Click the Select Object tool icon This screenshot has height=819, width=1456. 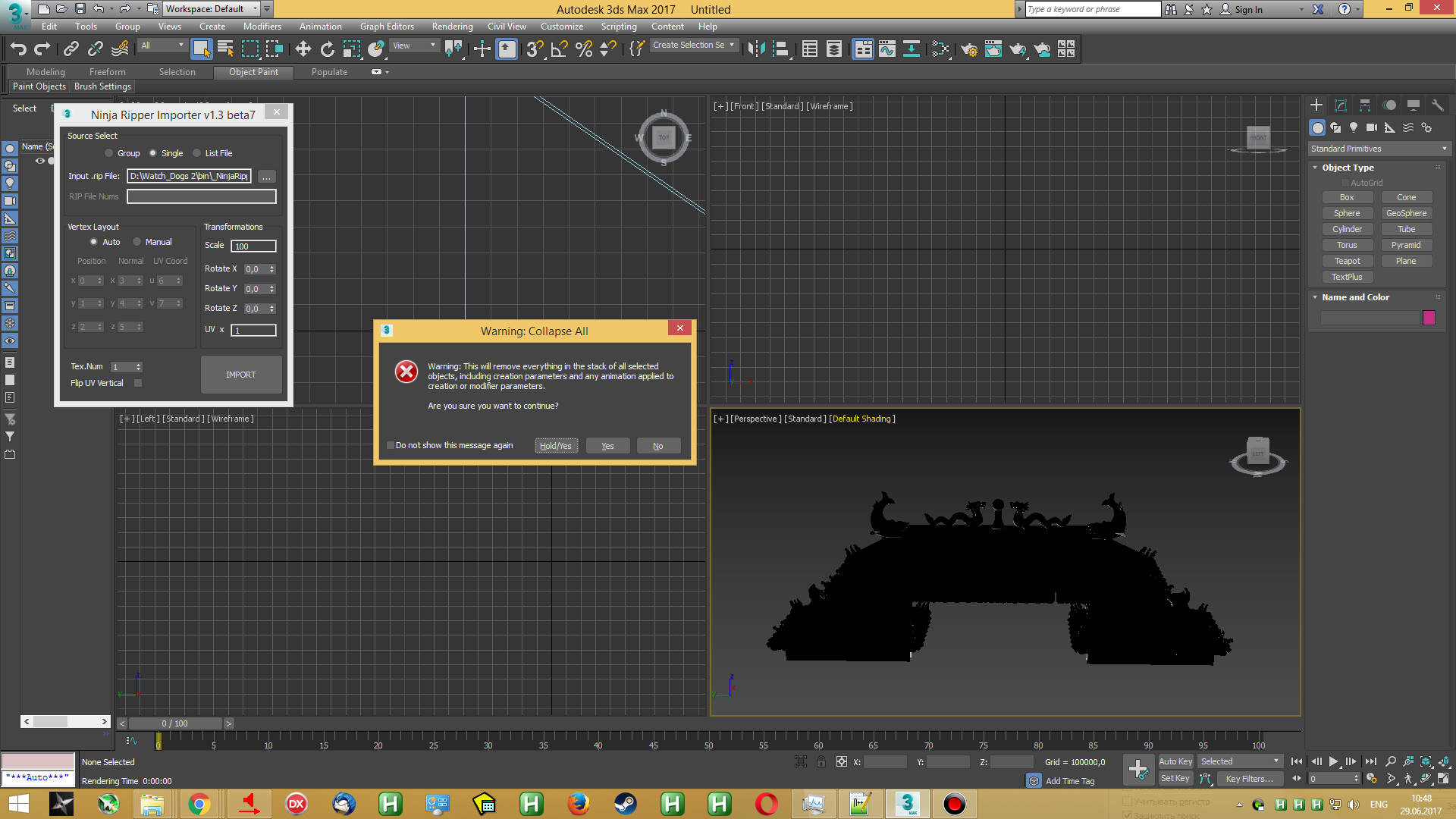(201, 49)
